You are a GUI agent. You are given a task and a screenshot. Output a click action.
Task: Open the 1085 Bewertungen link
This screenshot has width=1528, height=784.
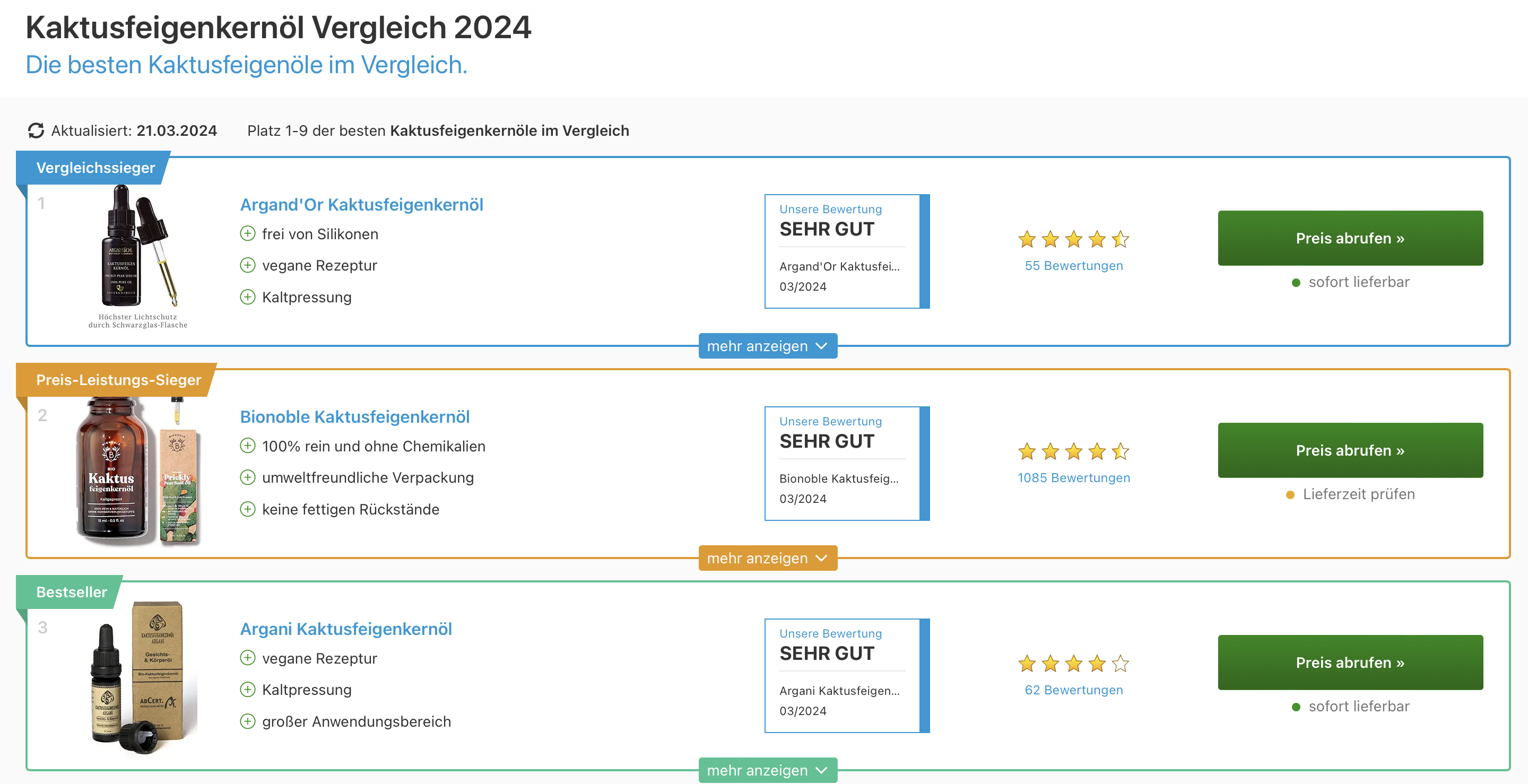(1074, 477)
